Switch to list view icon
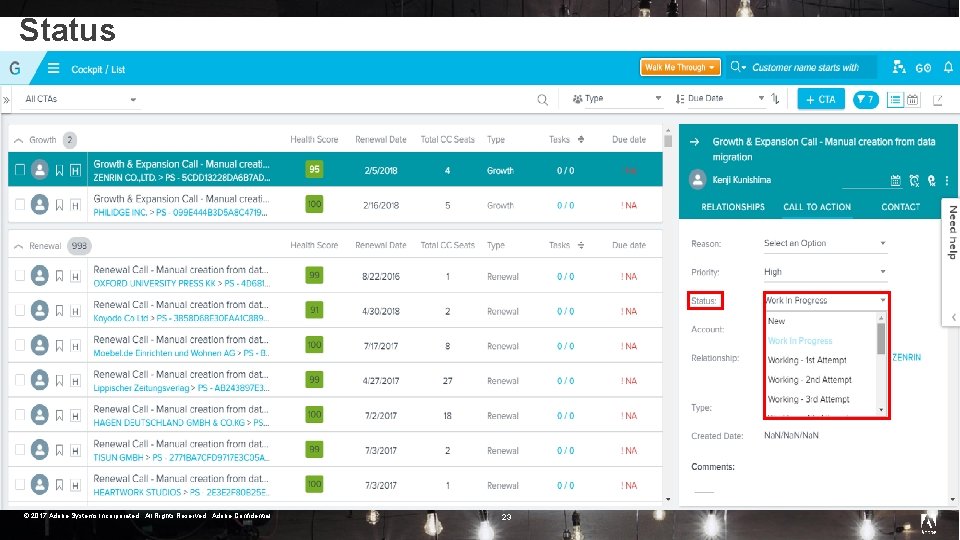This screenshot has width=960, height=540. pyautogui.click(x=894, y=100)
